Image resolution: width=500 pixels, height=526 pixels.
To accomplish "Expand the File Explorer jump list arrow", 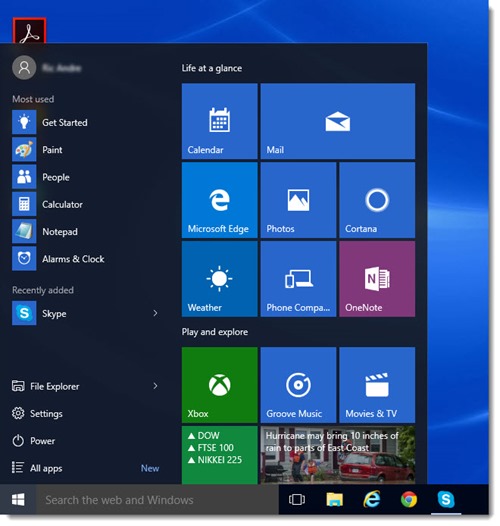I will point(155,386).
